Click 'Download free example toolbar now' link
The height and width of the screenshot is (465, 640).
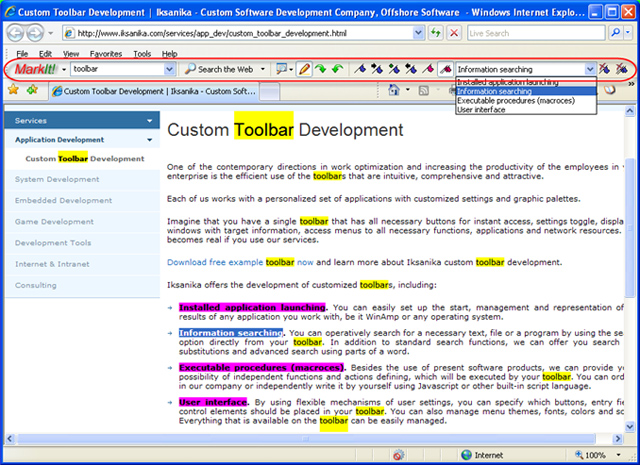pyautogui.click(x=240, y=263)
